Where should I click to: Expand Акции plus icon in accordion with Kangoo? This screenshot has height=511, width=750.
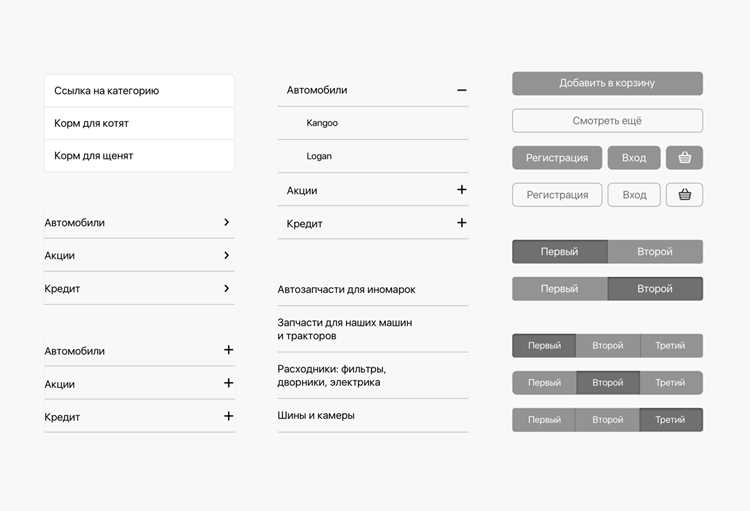click(x=462, y=189)
